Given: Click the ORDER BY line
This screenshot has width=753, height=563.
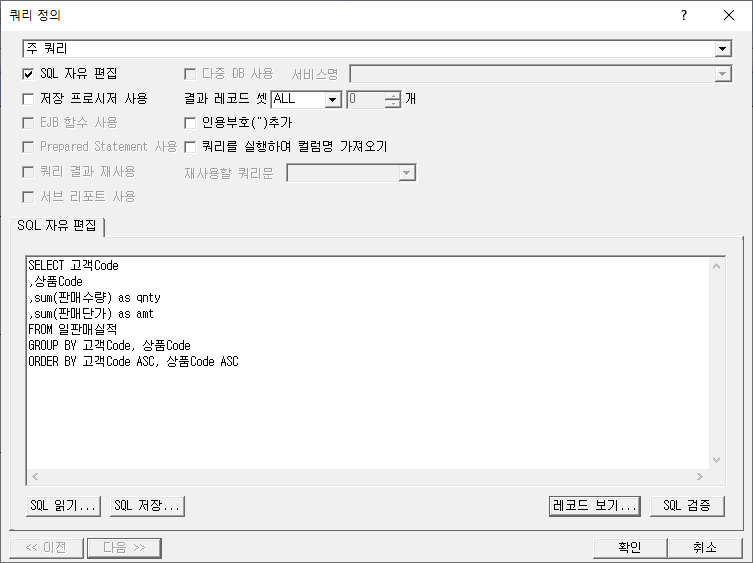Looking at the screenshot, I should pyautogui.click(x=134, y=361).
